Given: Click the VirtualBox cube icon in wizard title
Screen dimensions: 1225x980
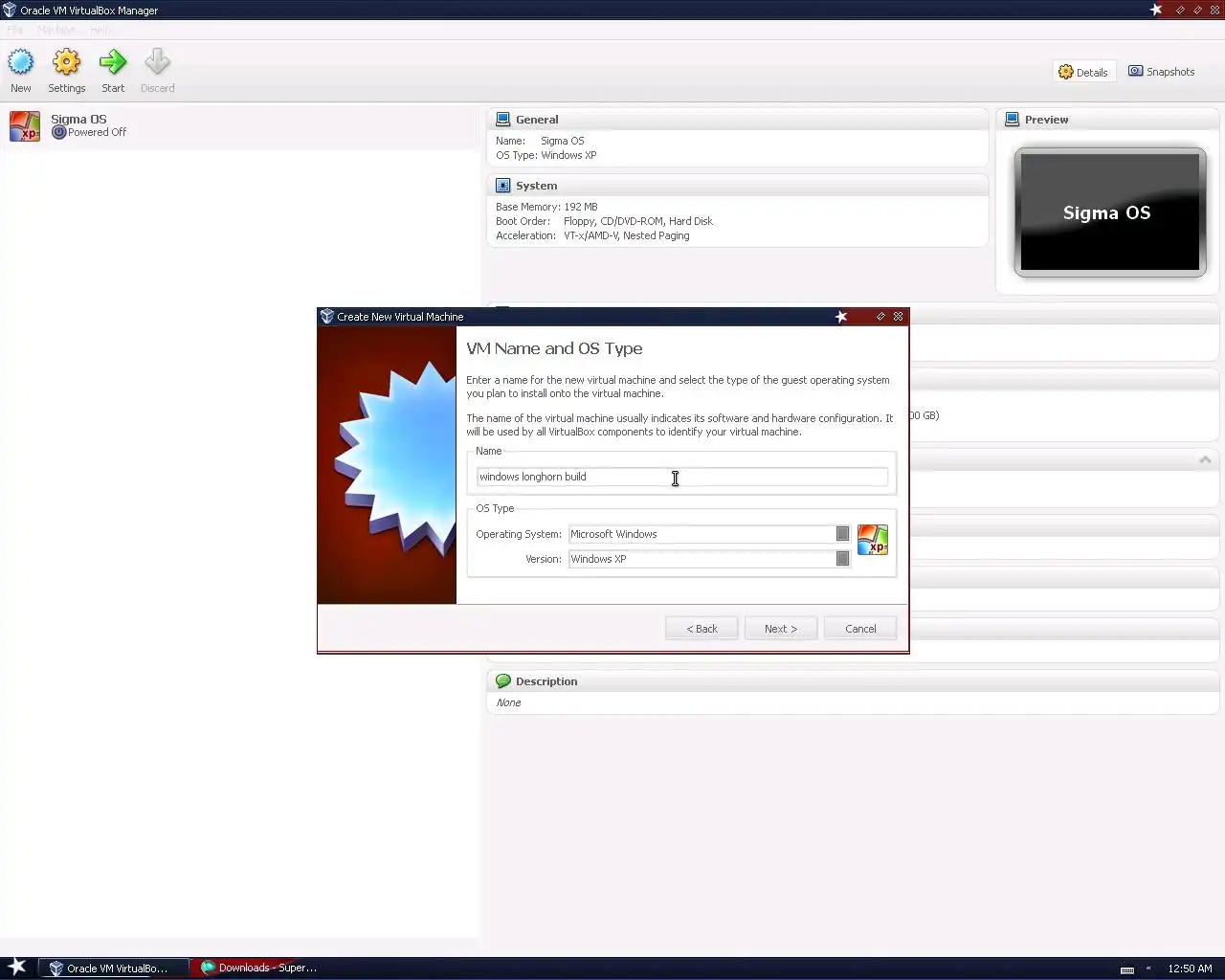Looking at the screenshot, I should pos(327,317).
